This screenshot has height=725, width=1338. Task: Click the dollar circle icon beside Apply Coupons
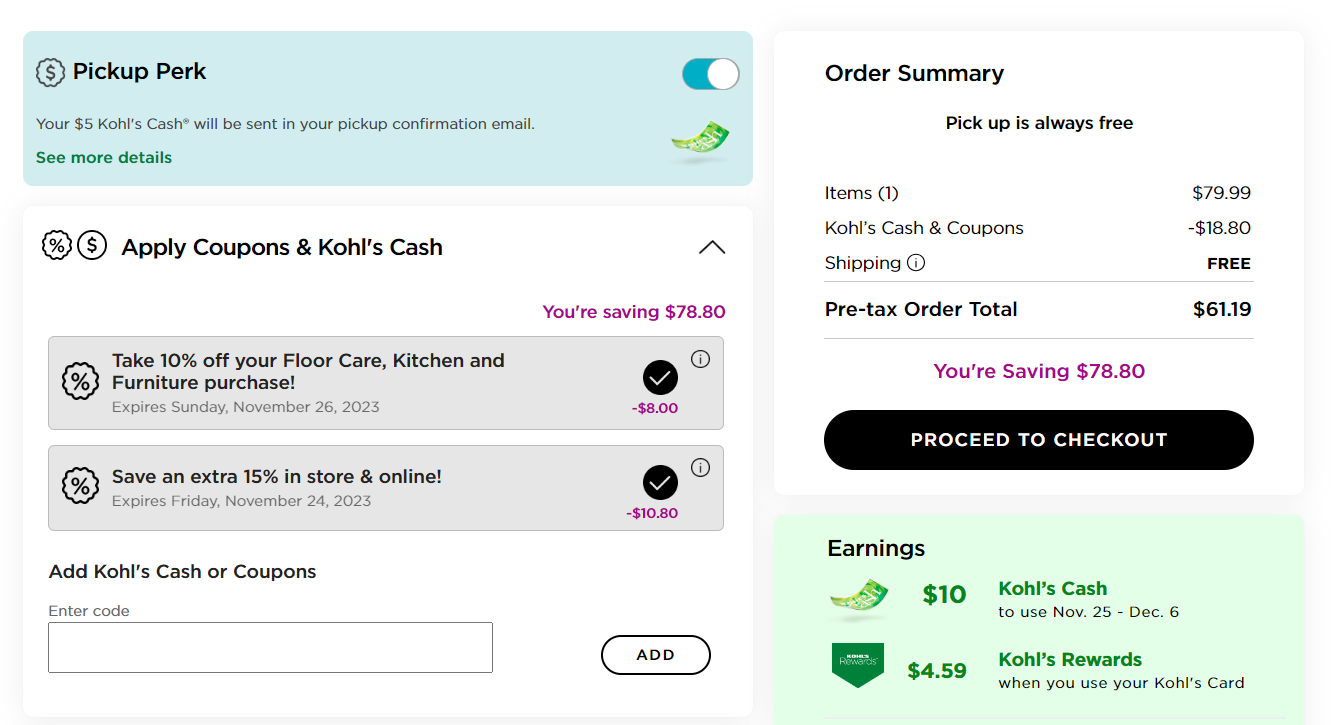point(92,245)
